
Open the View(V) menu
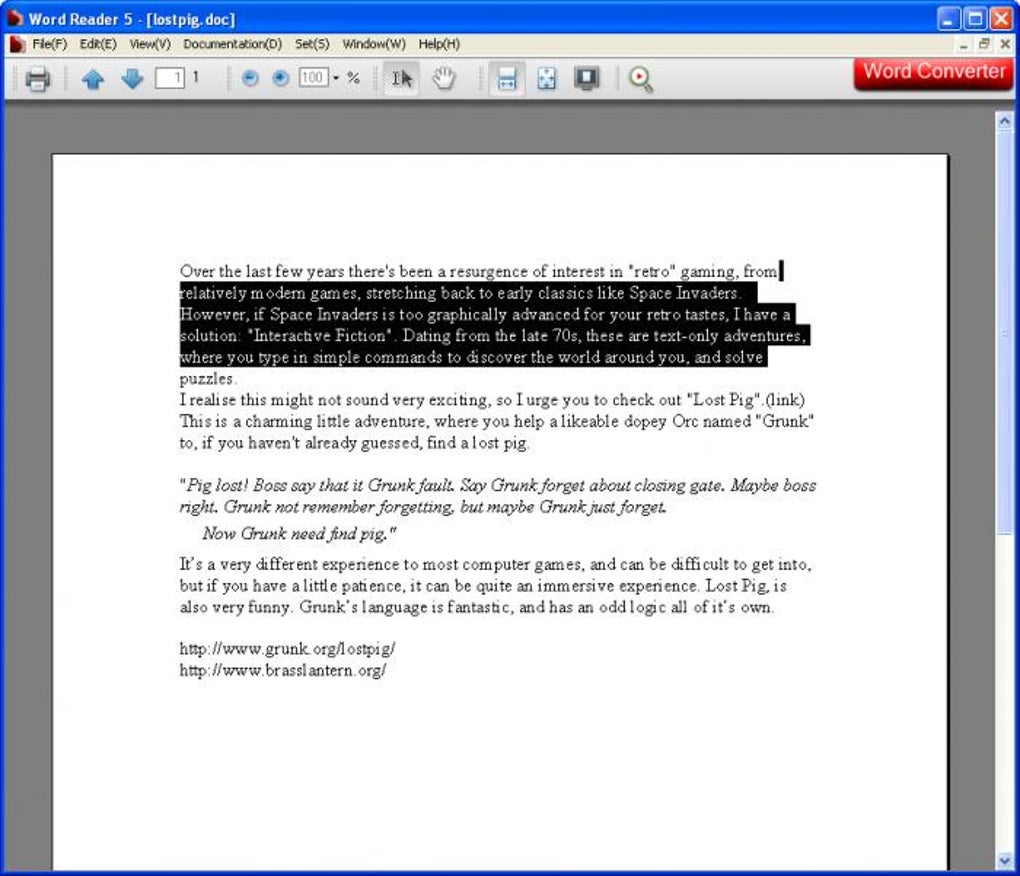click(150, 44)
